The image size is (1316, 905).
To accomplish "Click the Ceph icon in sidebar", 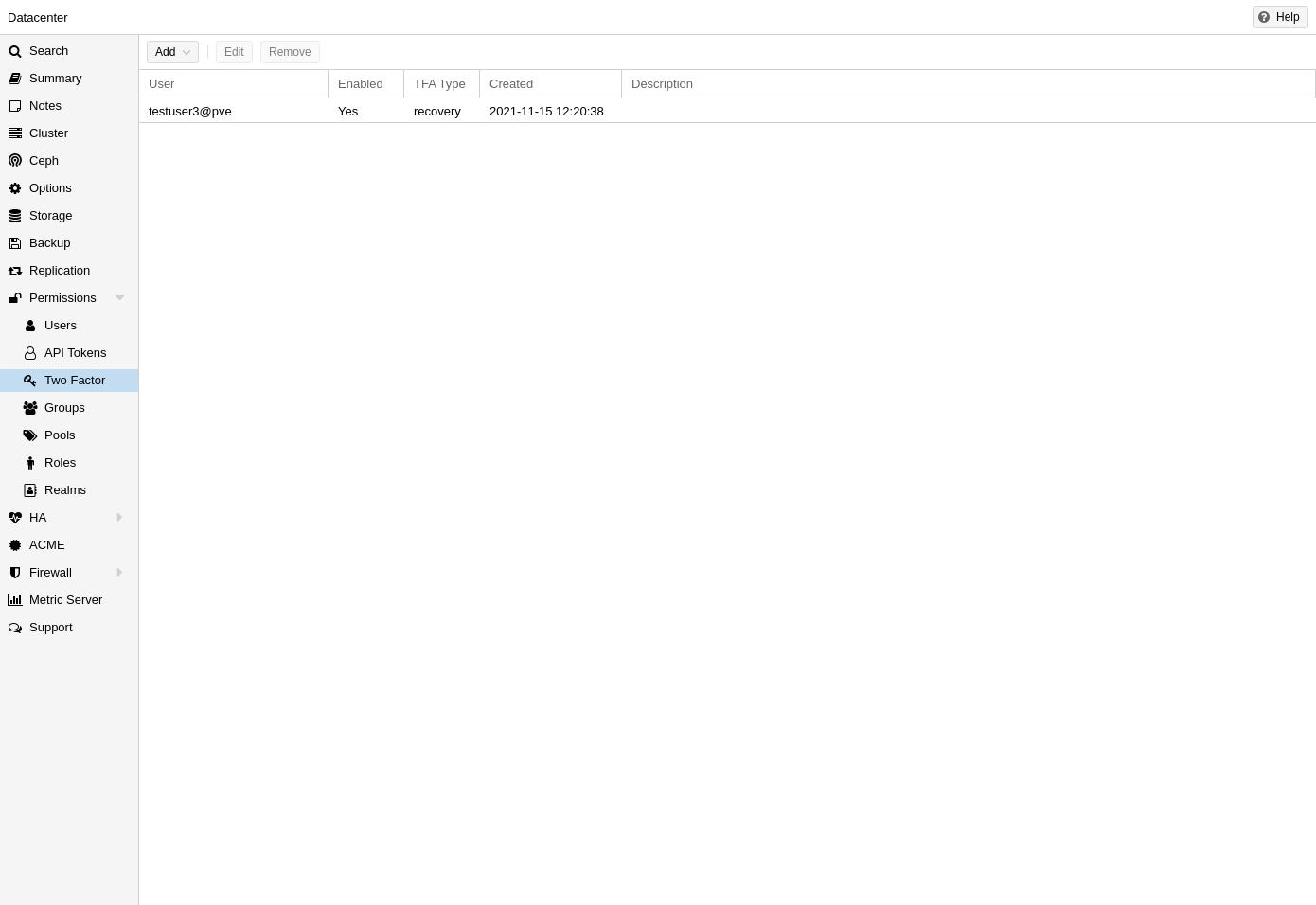I will point(15,161).
